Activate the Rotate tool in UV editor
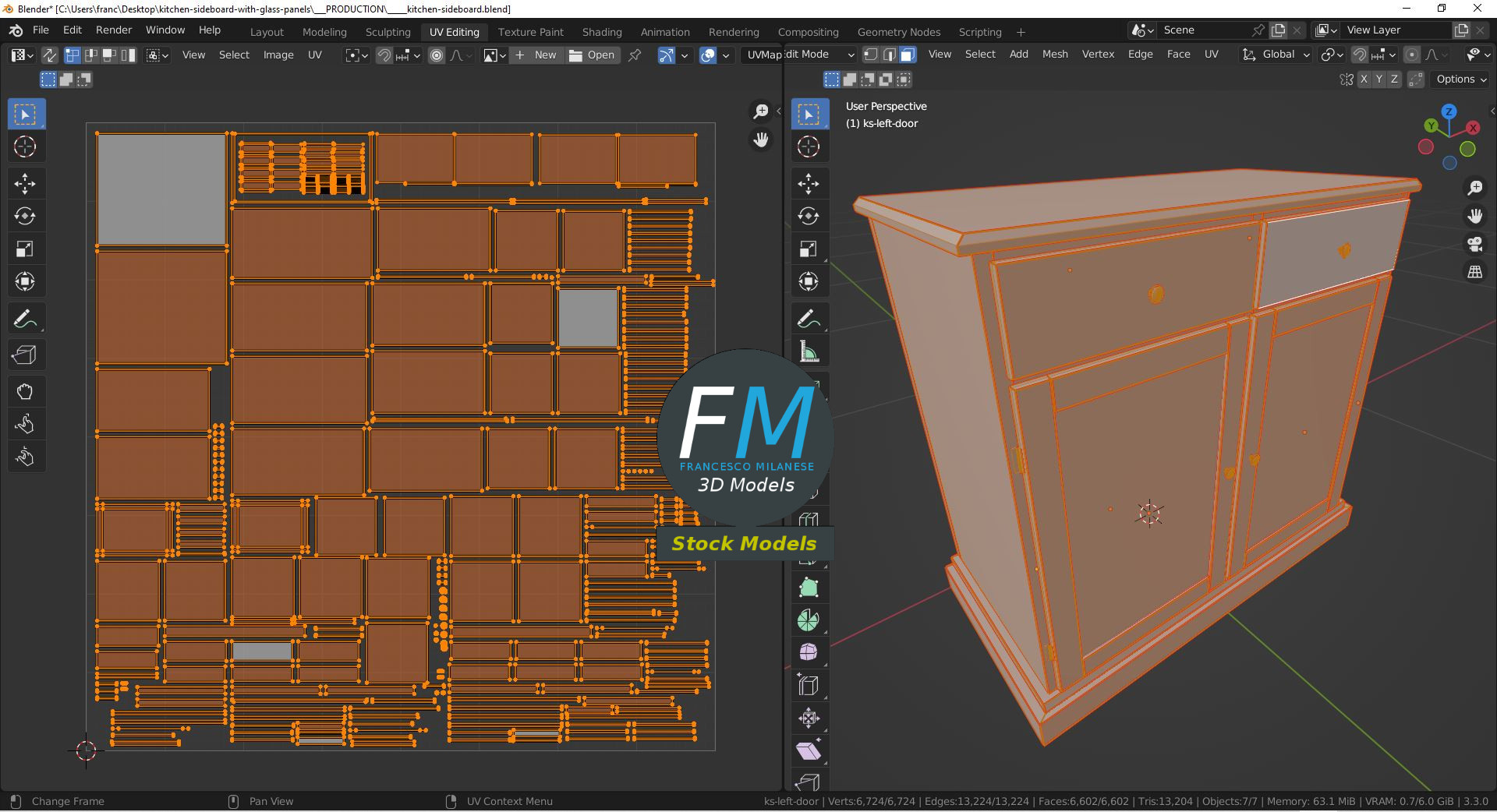This screenshot has width=1497, height=812. click(25, 217)
